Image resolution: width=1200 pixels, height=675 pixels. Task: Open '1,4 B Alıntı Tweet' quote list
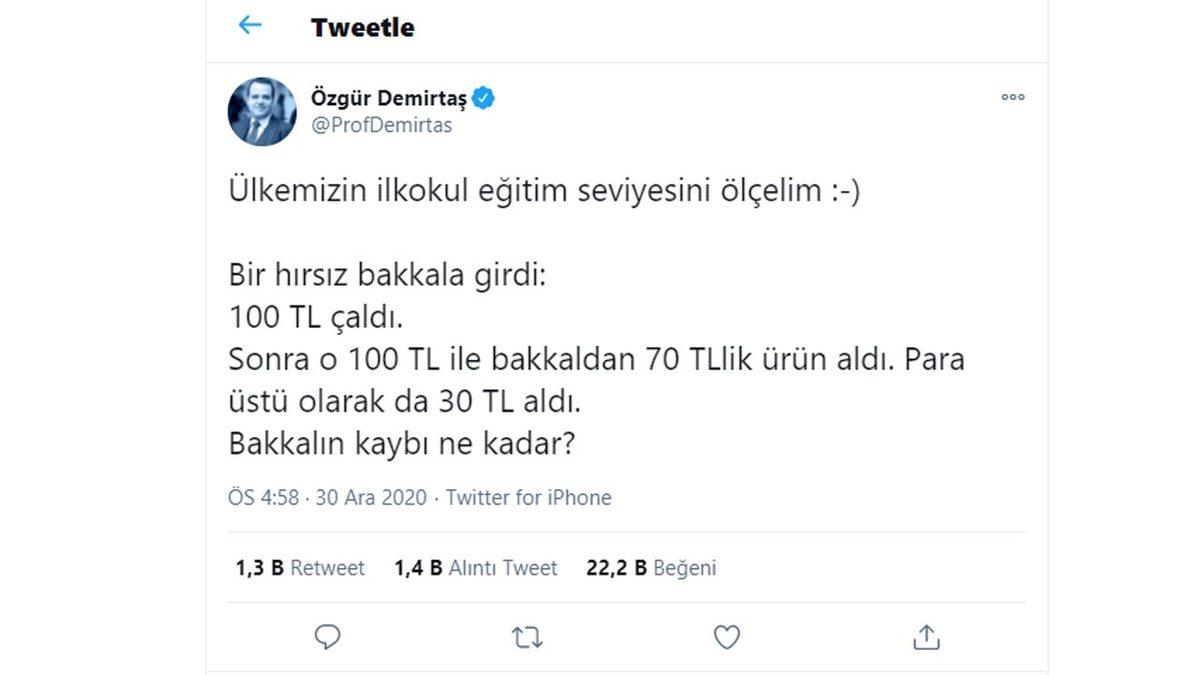click(x=477, y=567)
